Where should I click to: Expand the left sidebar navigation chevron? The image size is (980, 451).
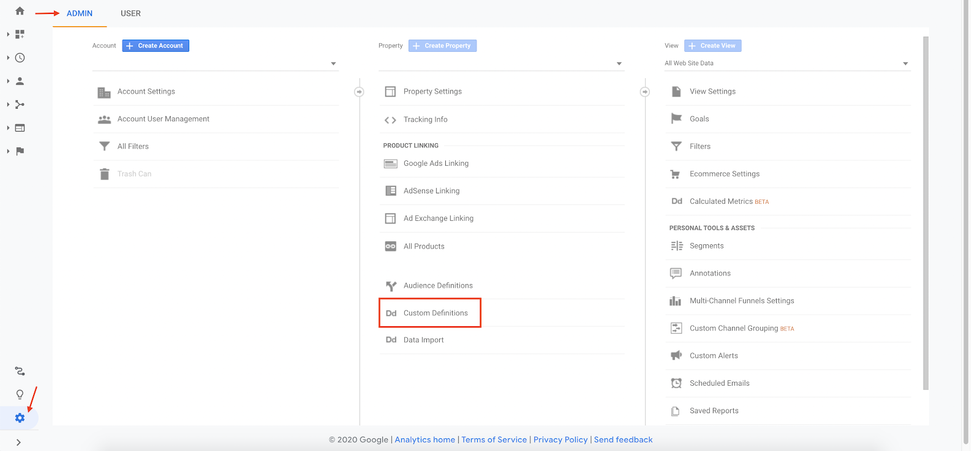coord(19,442)
